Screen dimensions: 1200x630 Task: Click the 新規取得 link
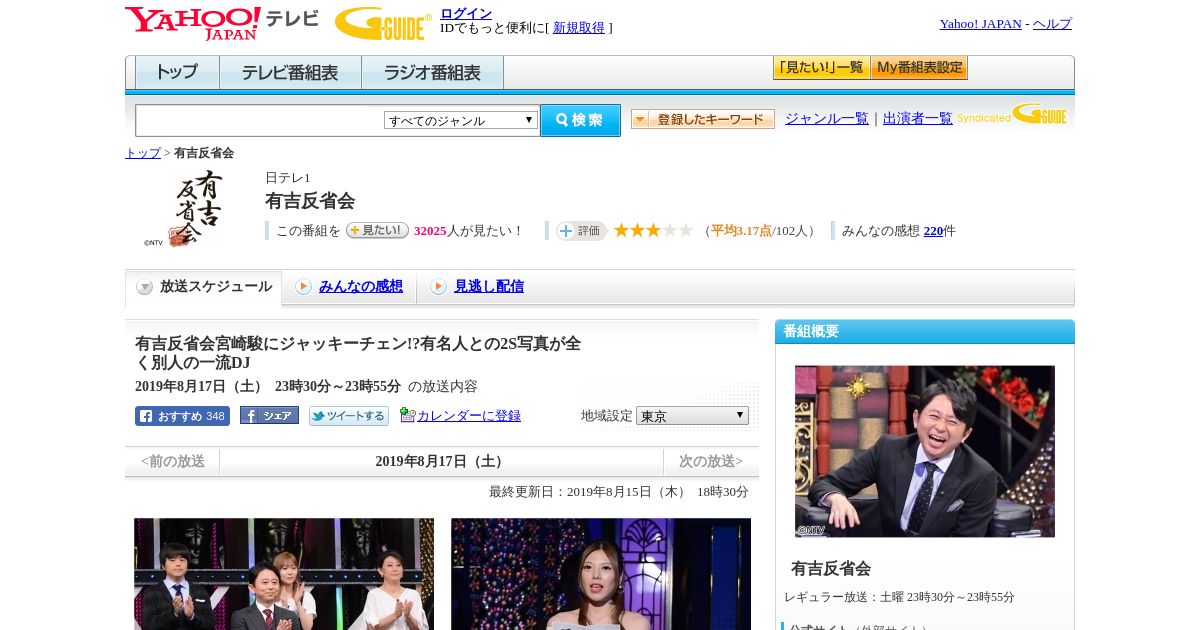tap(579, 28)
